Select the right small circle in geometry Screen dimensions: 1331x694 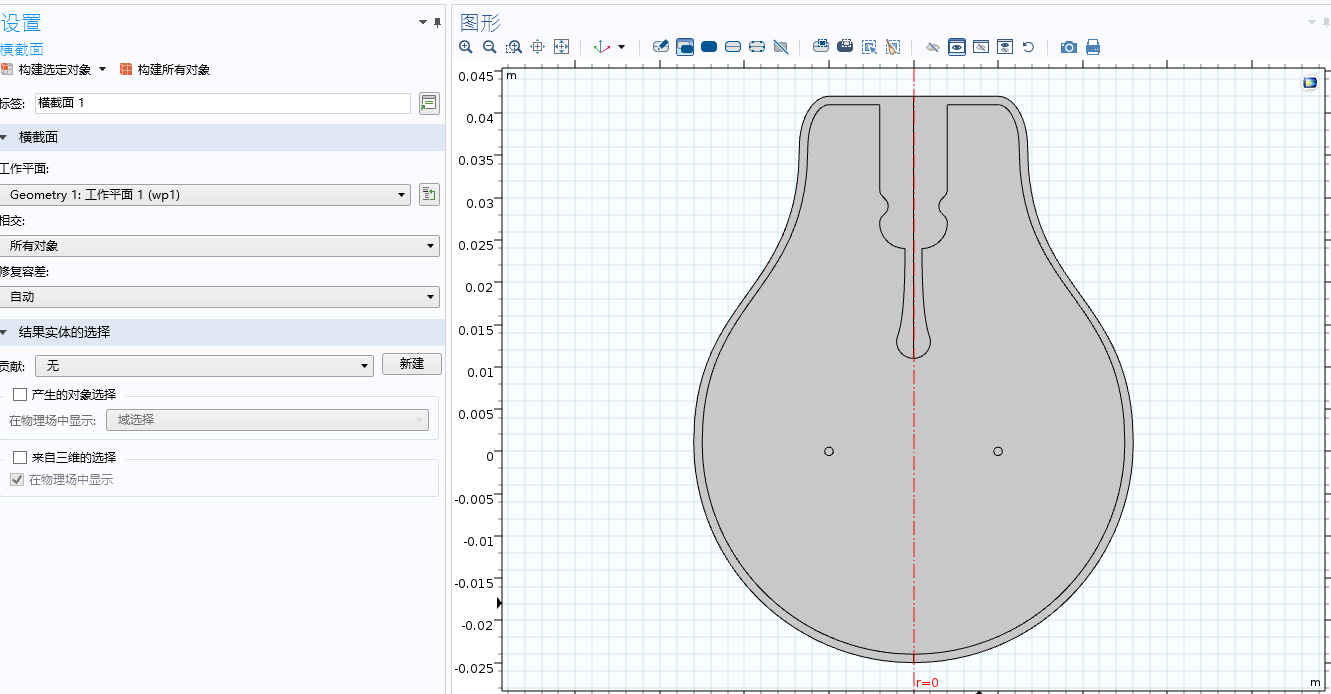click(998, 451)
